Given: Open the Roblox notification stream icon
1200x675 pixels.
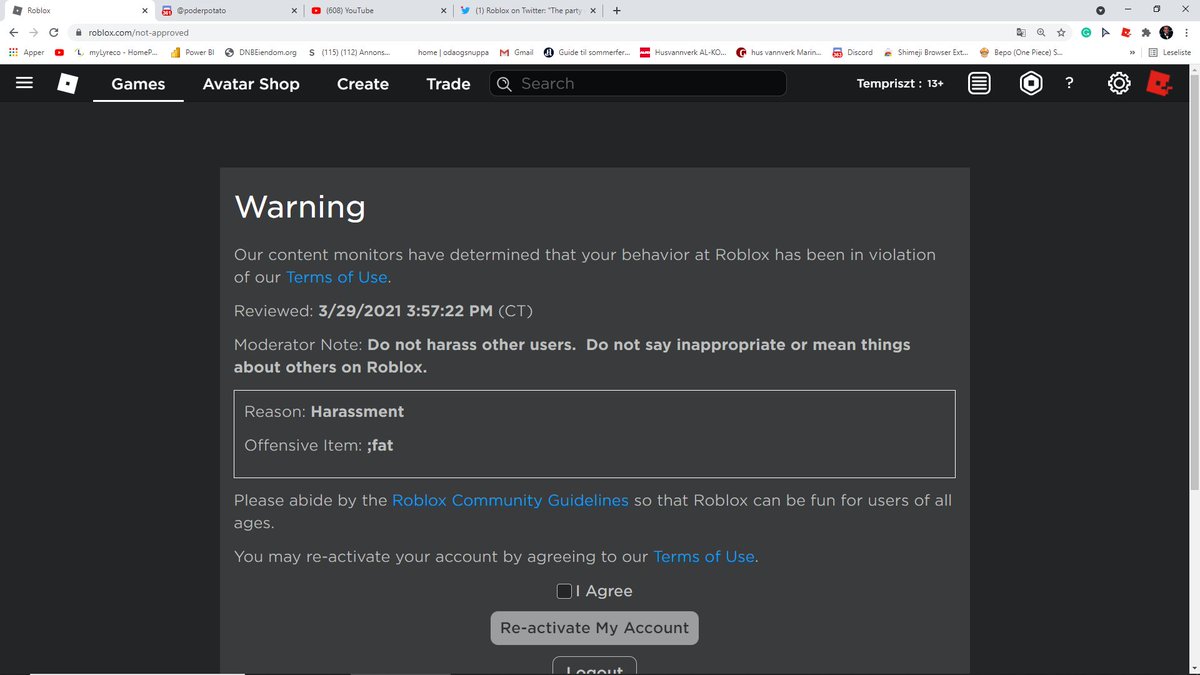Looking at the screenshot, I should 980,84.
